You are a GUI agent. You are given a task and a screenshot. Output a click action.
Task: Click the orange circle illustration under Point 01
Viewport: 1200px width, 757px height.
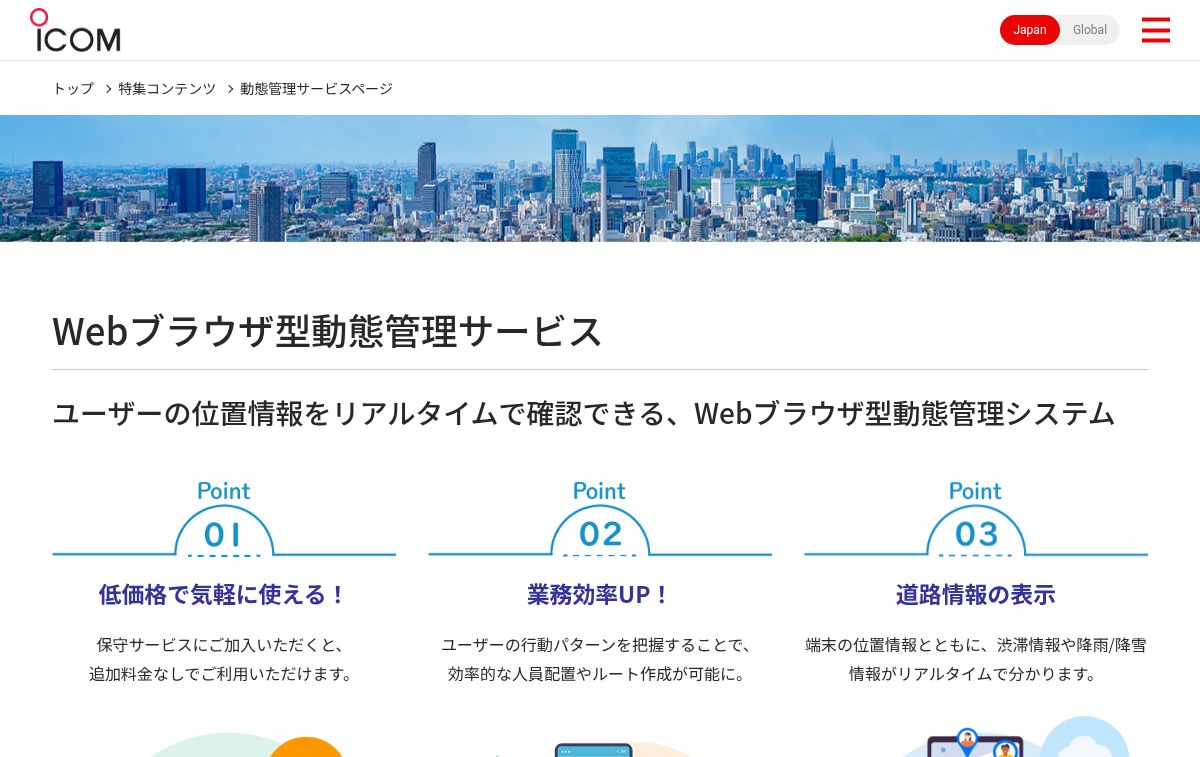307,747
